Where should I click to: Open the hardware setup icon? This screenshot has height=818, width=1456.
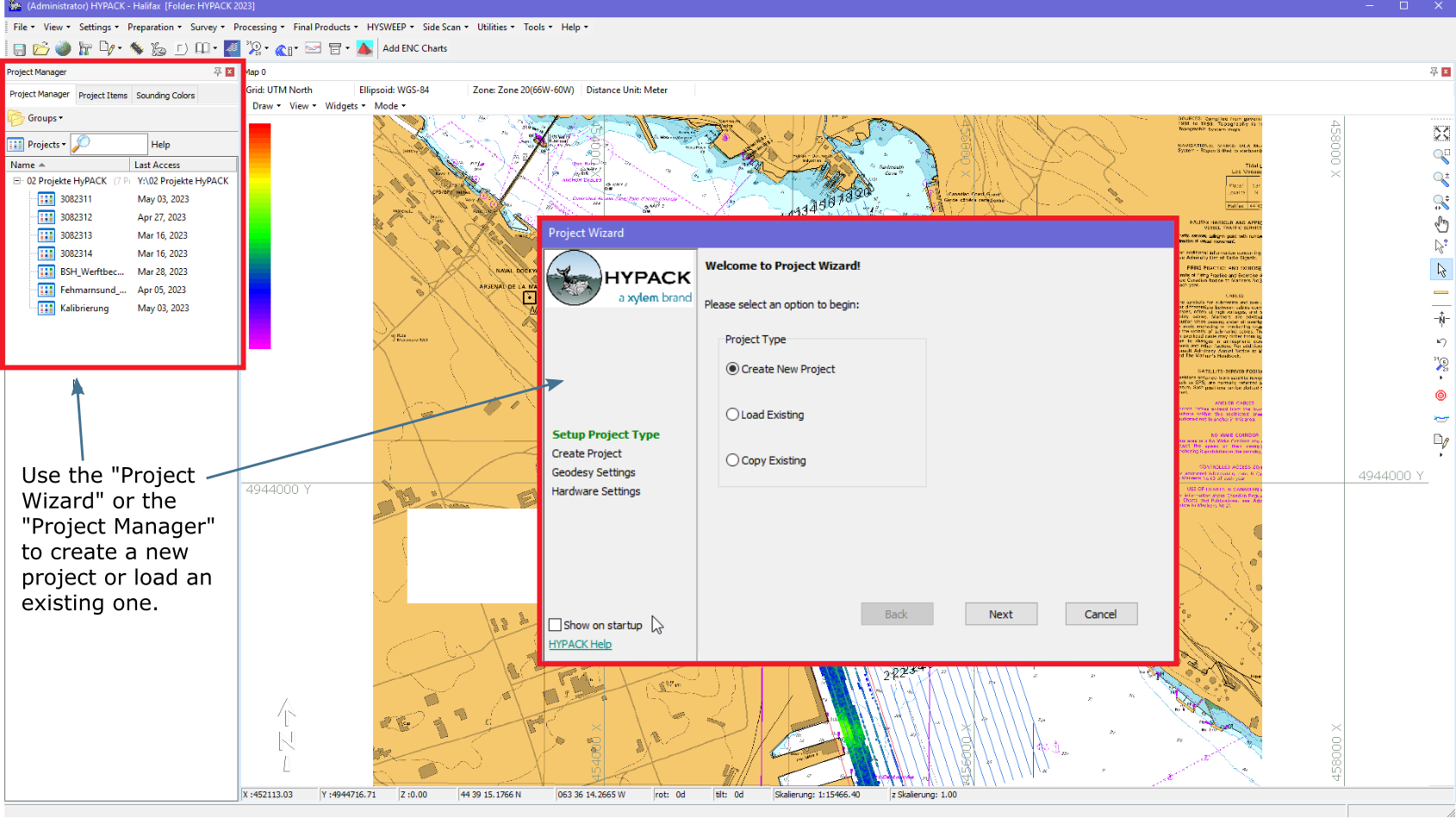coord(85,49)
